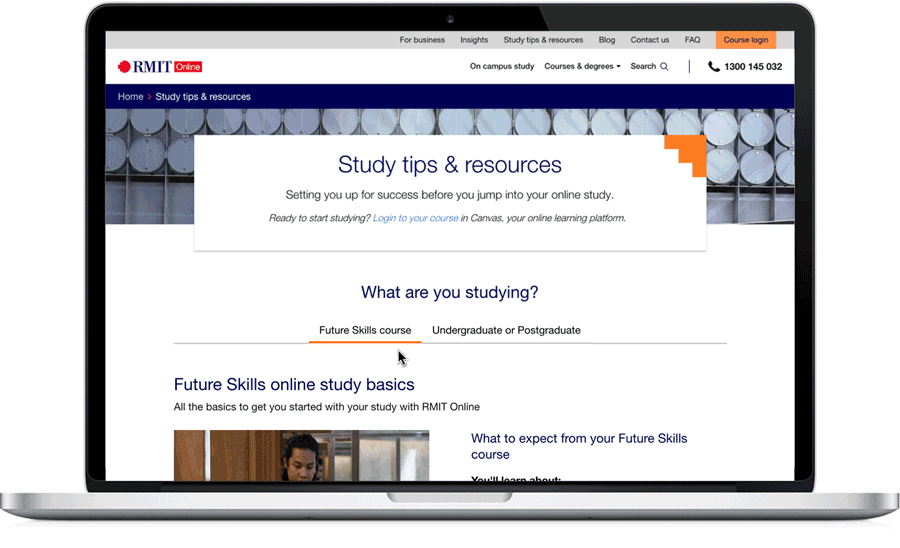
Task: Click the 'Study tips & resources' page title
Action: (x=449, y=165)
